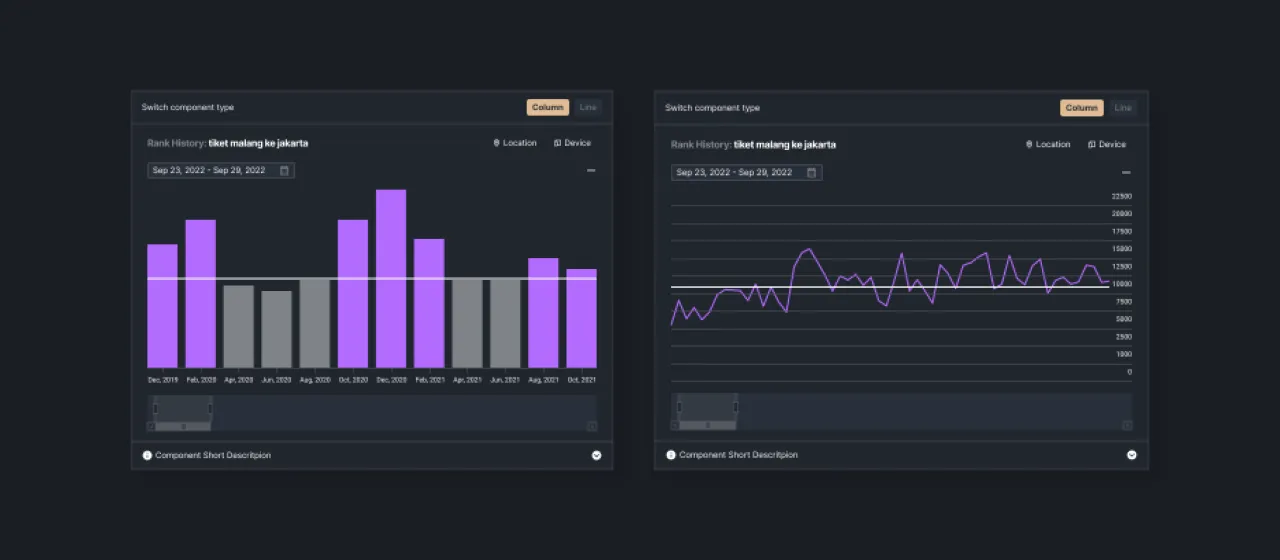Click Rank History title in column chart panel

(227, 143)
